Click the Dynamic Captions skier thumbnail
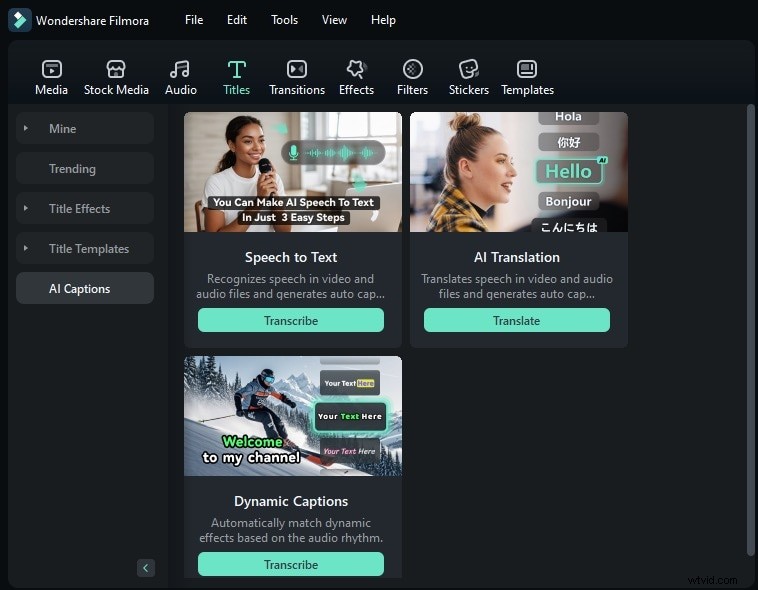The image size is (758, 590). click(293, 416)
